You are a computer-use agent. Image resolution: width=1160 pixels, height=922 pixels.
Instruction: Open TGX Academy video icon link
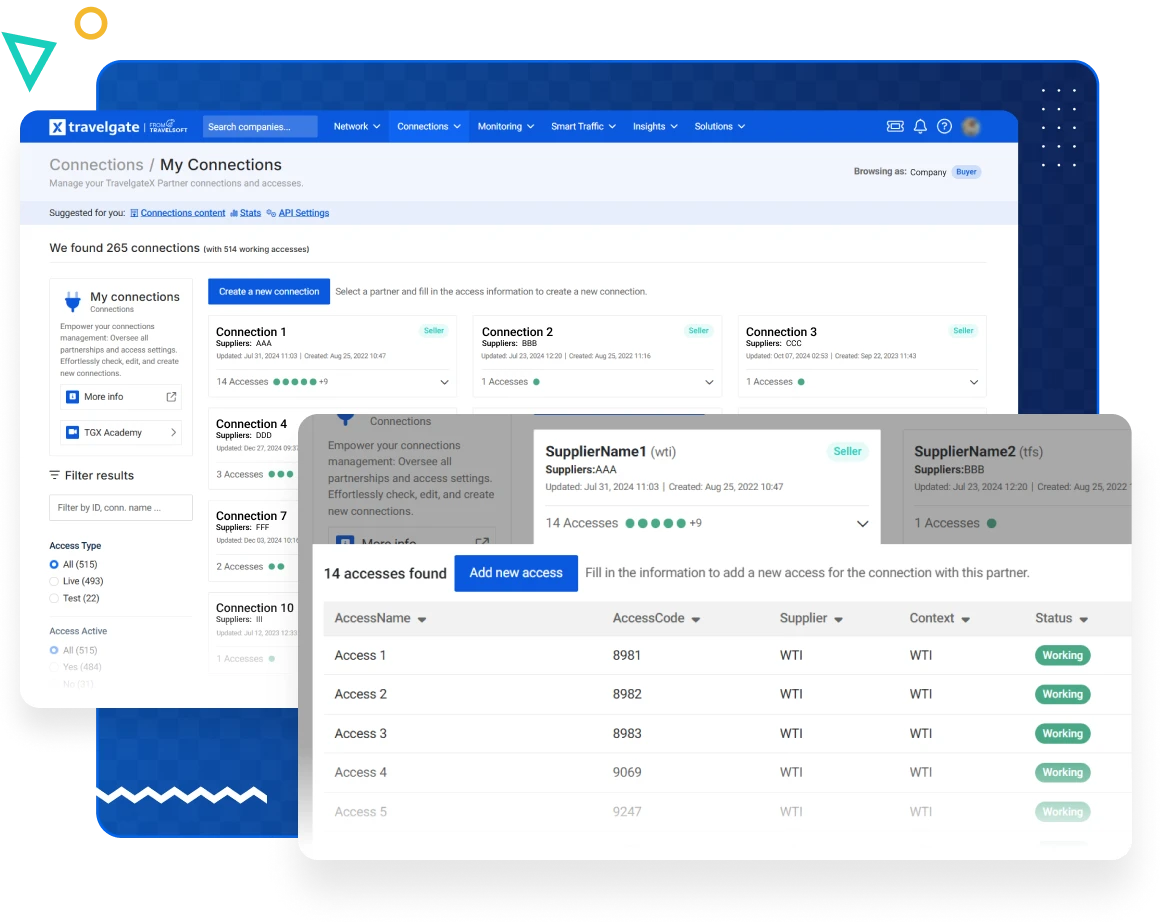[73, 433]
